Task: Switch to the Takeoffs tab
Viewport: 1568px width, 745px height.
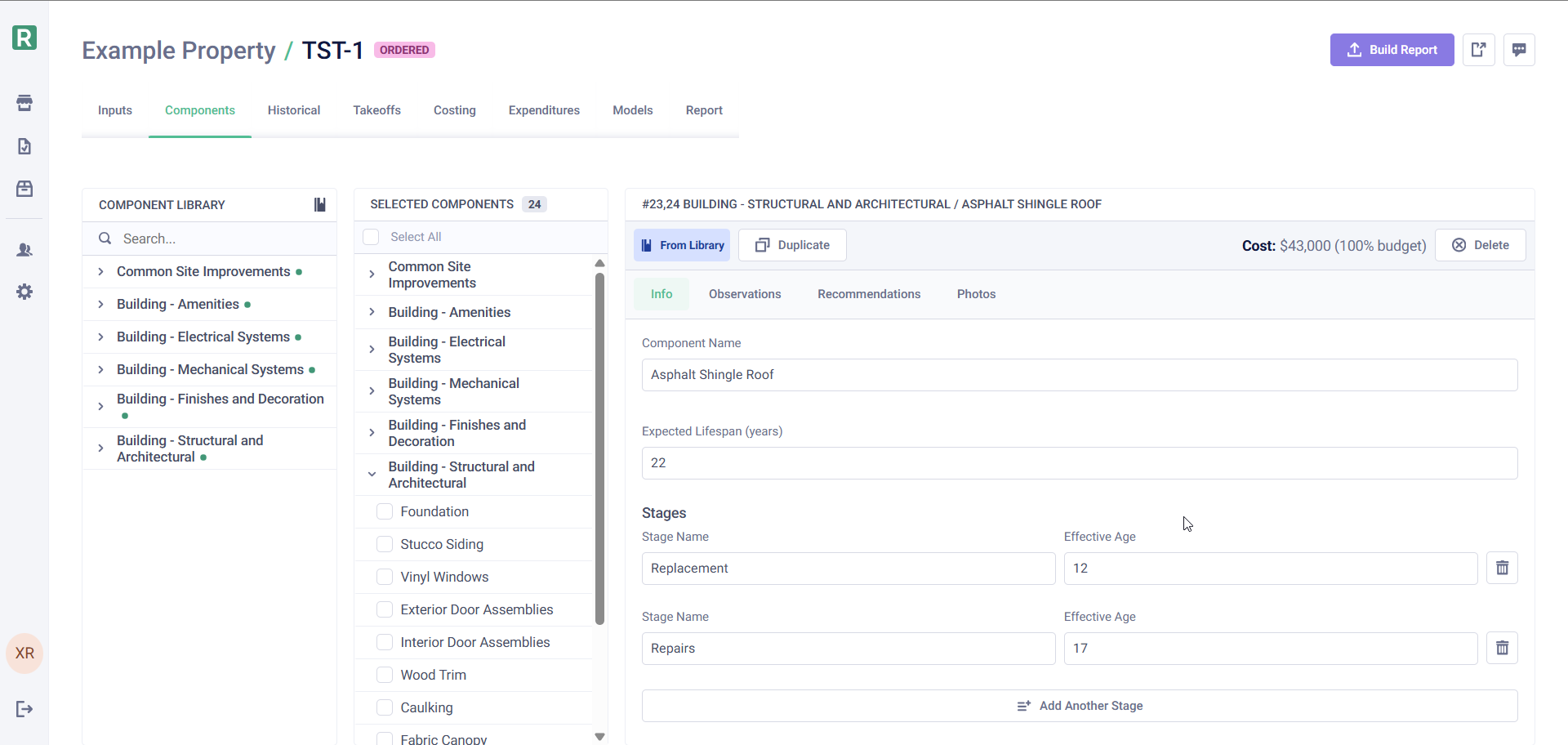Action: [x=377, y=110]
